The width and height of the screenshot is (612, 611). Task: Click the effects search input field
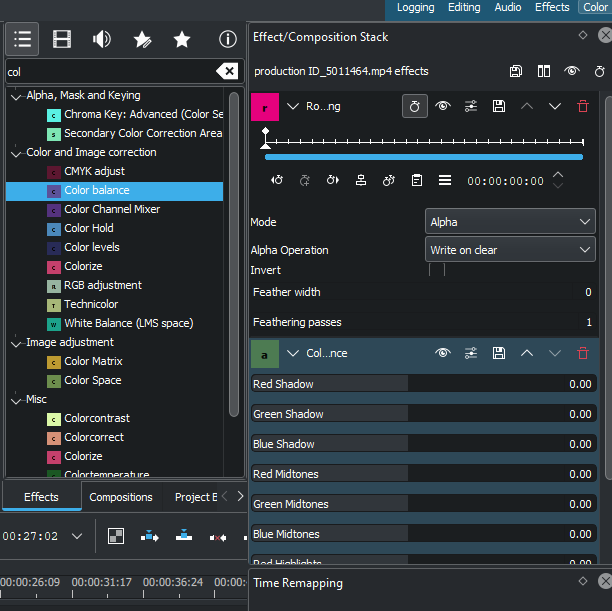tap(110, 72)
